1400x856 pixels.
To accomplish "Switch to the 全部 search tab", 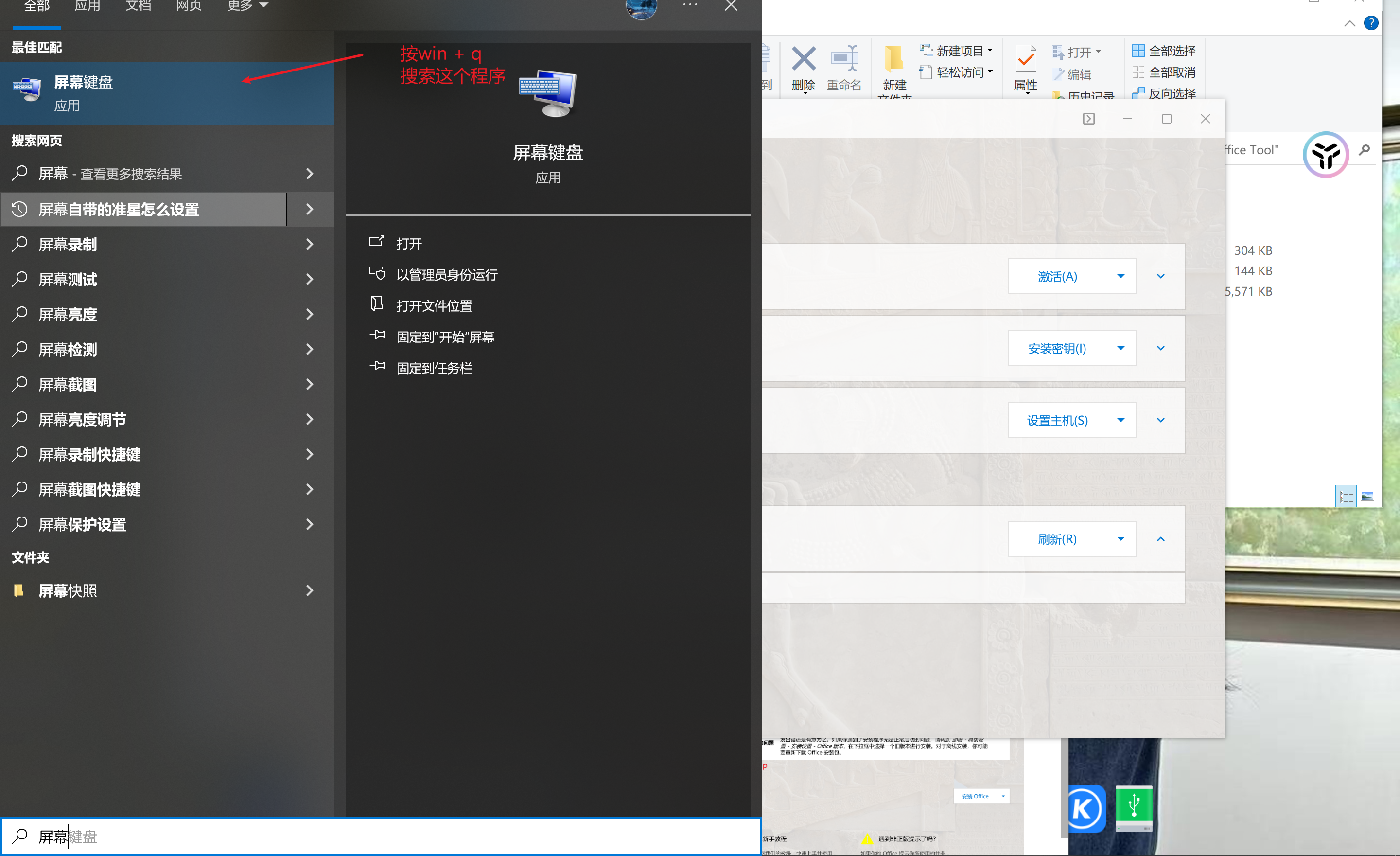I will (37, 7).
